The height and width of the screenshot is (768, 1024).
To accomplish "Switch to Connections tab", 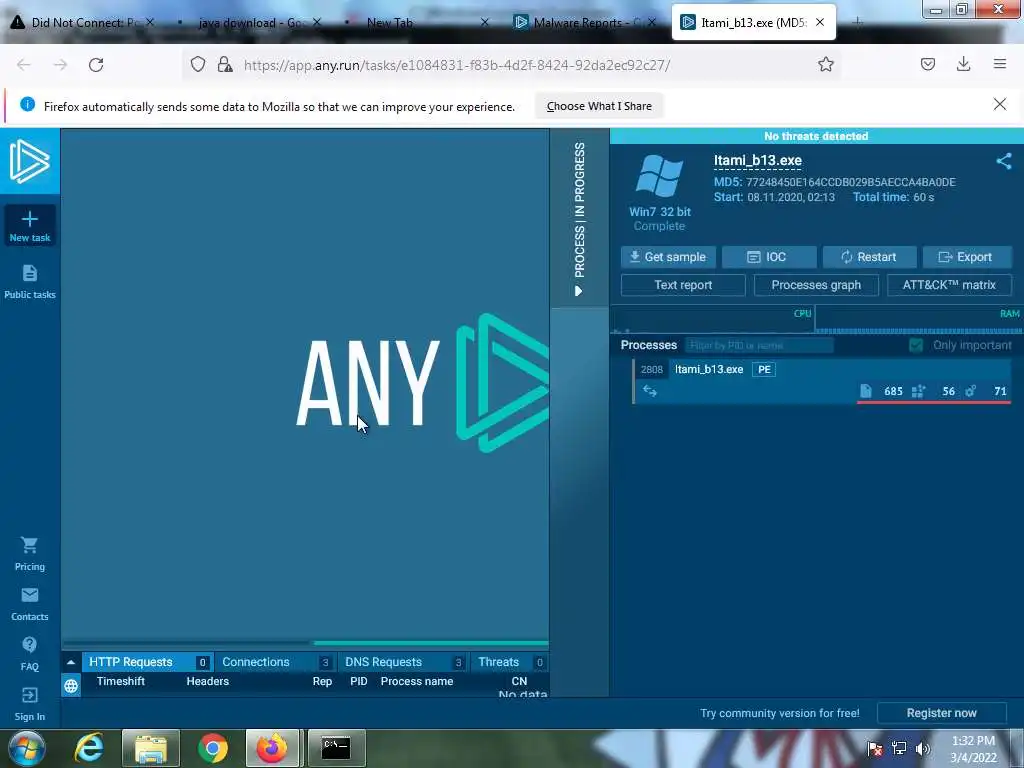I will pos(276,662).
